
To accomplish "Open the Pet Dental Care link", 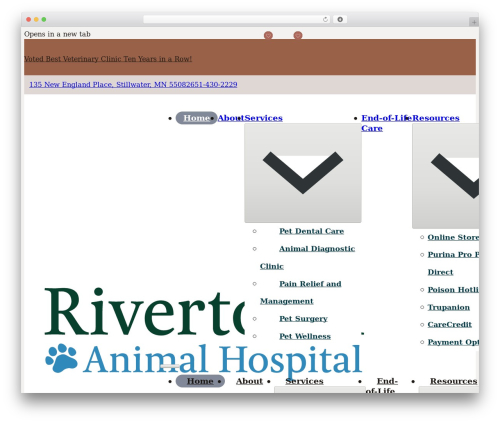I will [312, 231].
